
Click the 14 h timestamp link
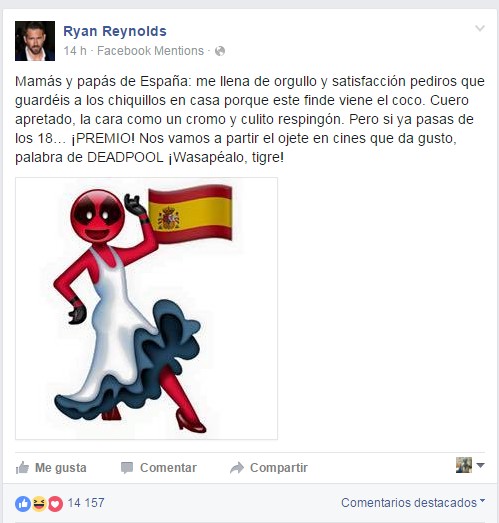click(x=75, y=51)
